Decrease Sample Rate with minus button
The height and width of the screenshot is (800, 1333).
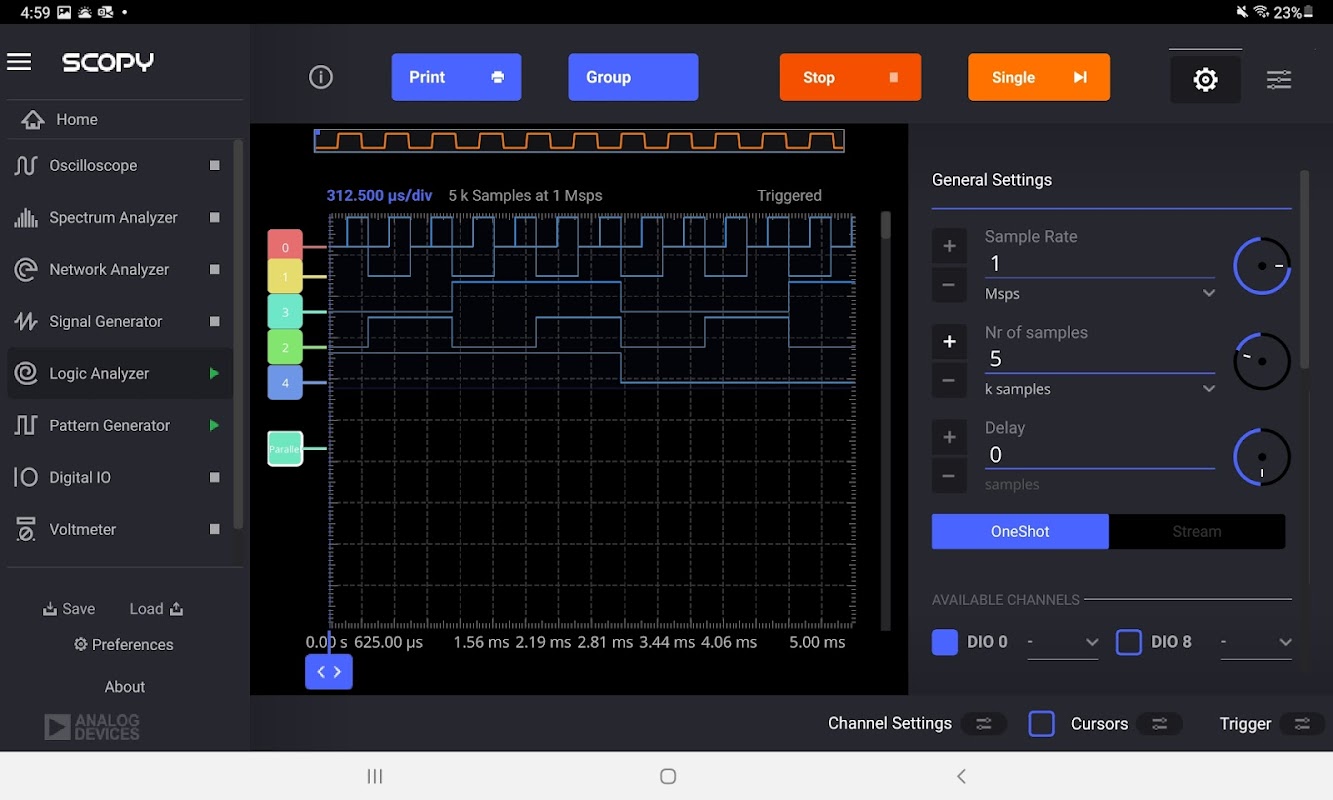pyautogui.click(x=949, y=284)
